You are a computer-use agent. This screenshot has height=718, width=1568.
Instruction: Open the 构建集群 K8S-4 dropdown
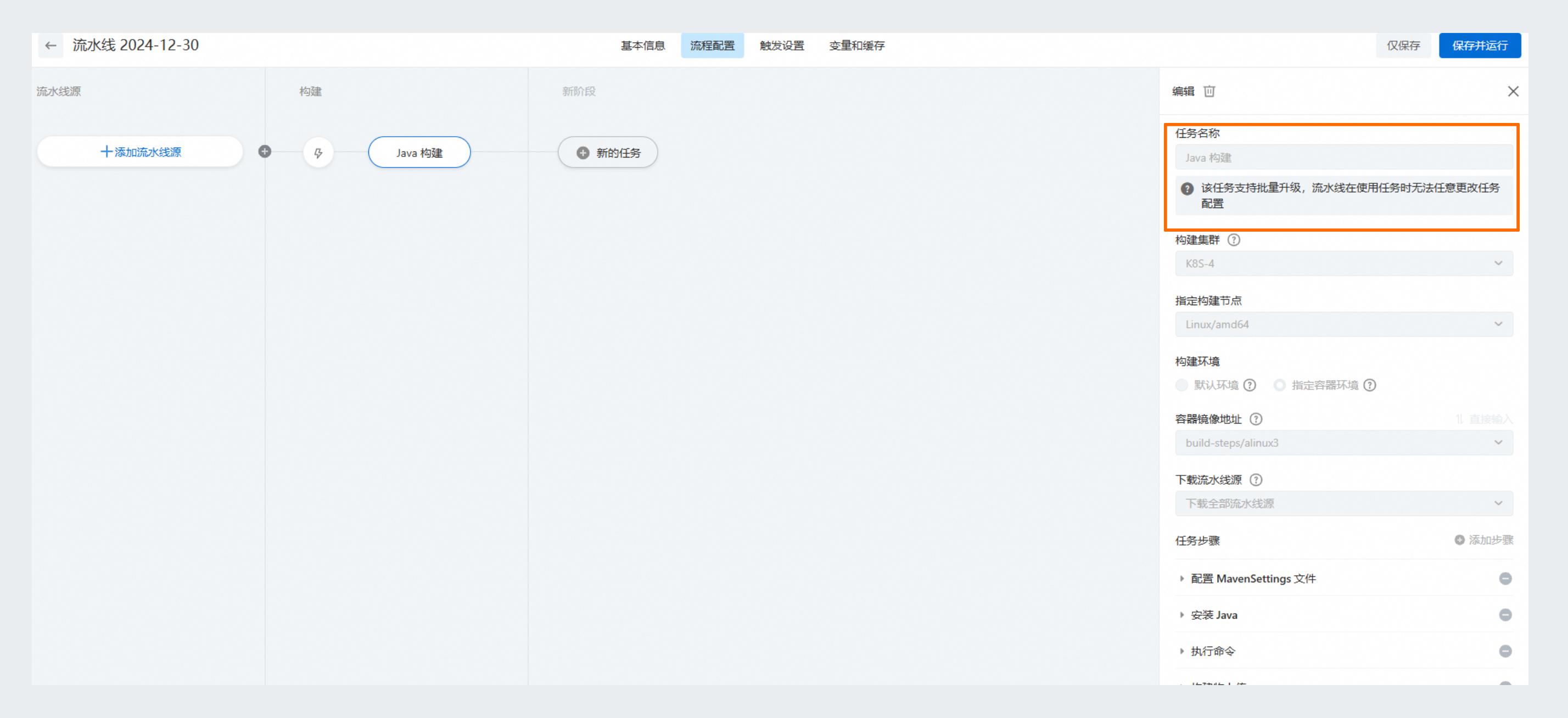click(1343, 263)
